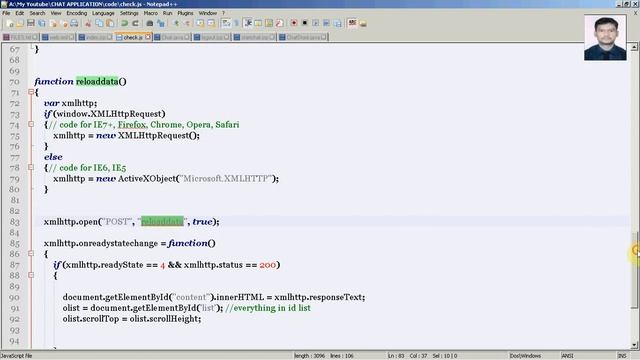Toggle synchronized horizontal scrolling icon
This screenshot has height=360, width=640.
click(x=211, y=23)
